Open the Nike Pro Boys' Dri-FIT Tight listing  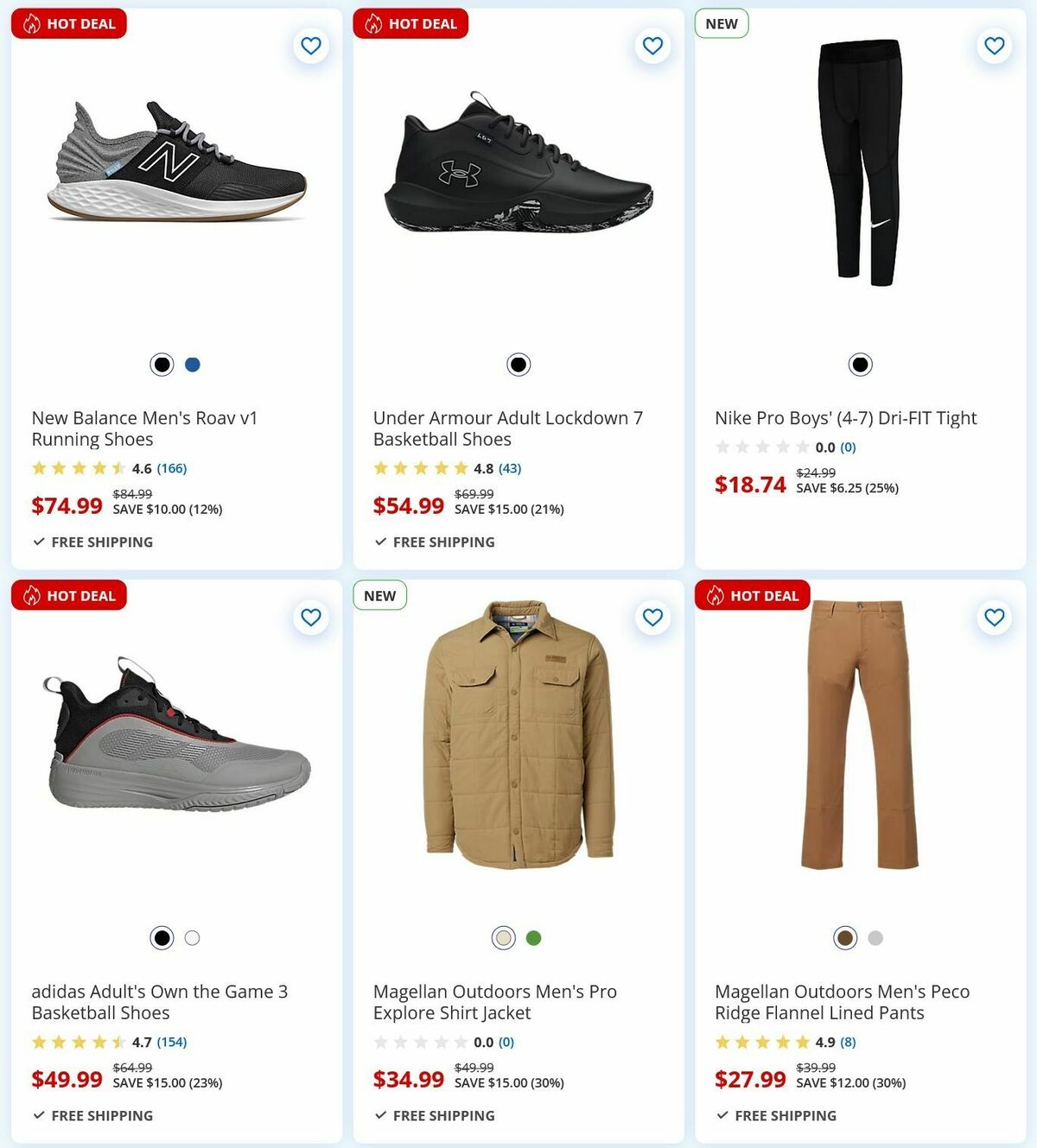(x=844, y=417)
